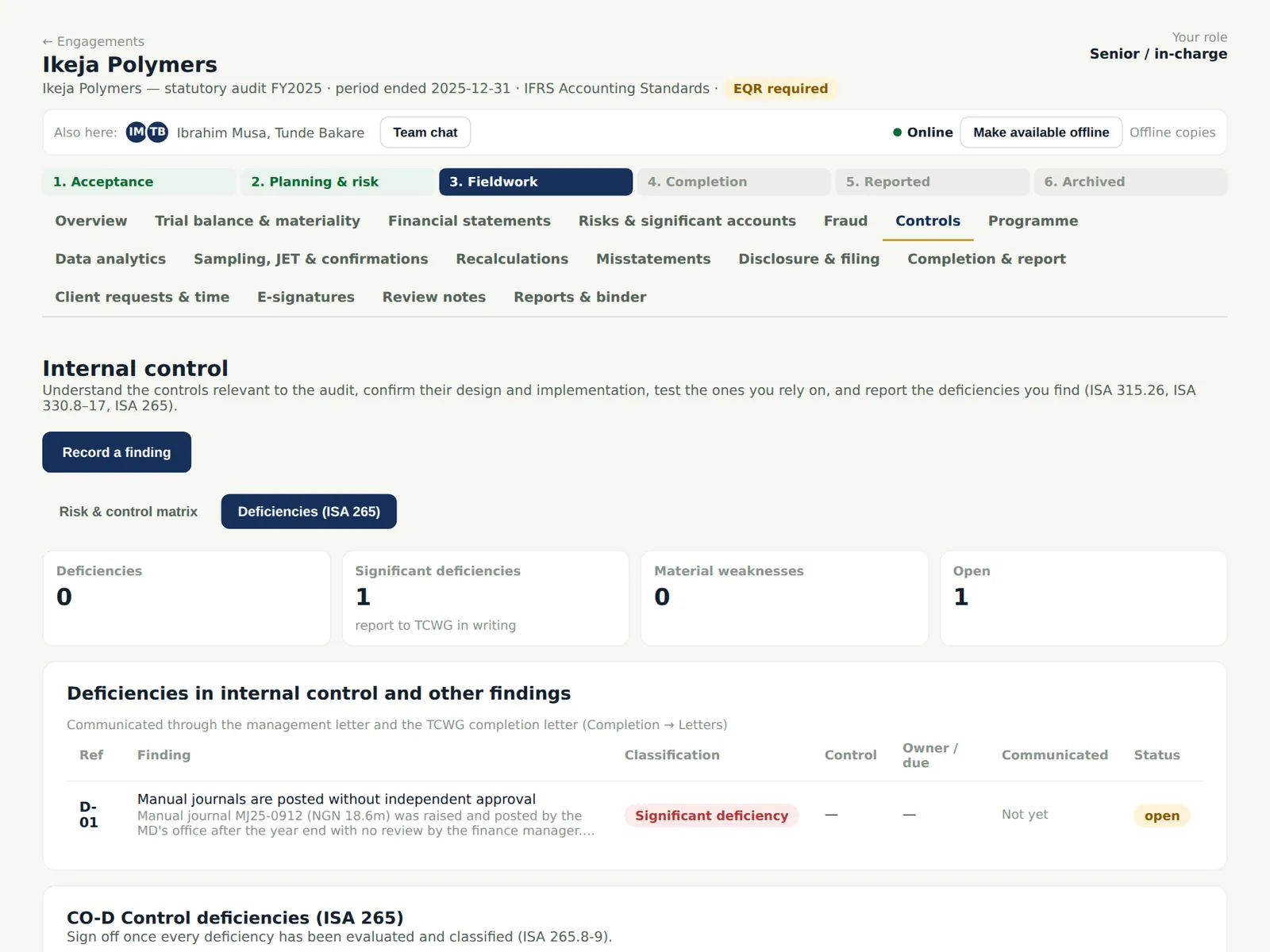The image size is (1270, 952).
Task: Select the 4. Completion stage
Action: coord(733,182)
